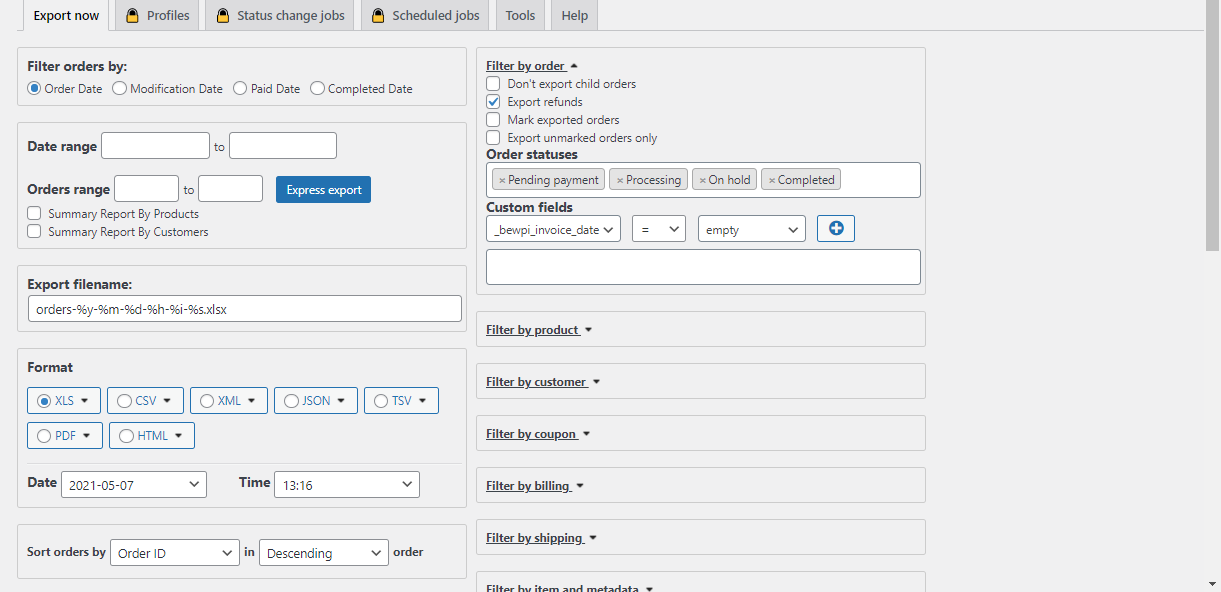Uncheck Export refunds option
Viewport: 1221px width, 592px height.
coord(493,102)
